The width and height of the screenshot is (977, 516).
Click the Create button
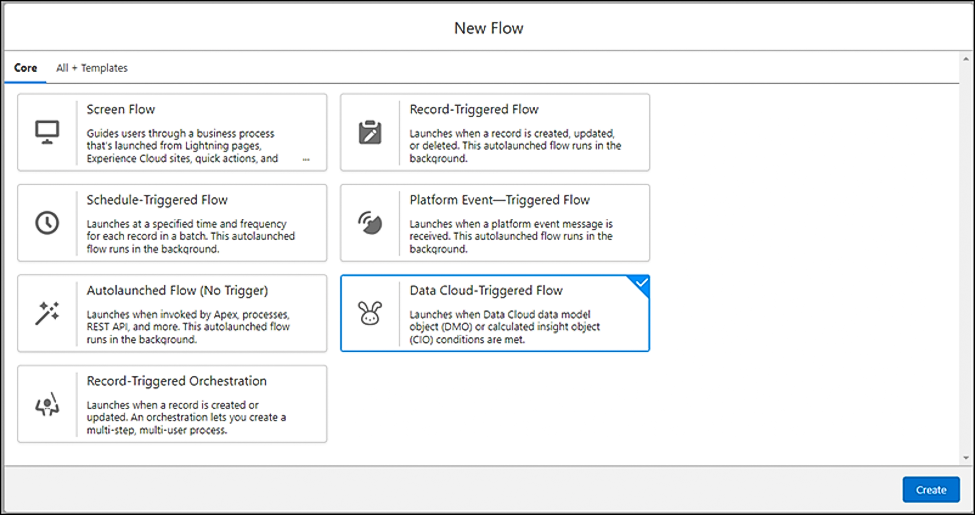931,490
